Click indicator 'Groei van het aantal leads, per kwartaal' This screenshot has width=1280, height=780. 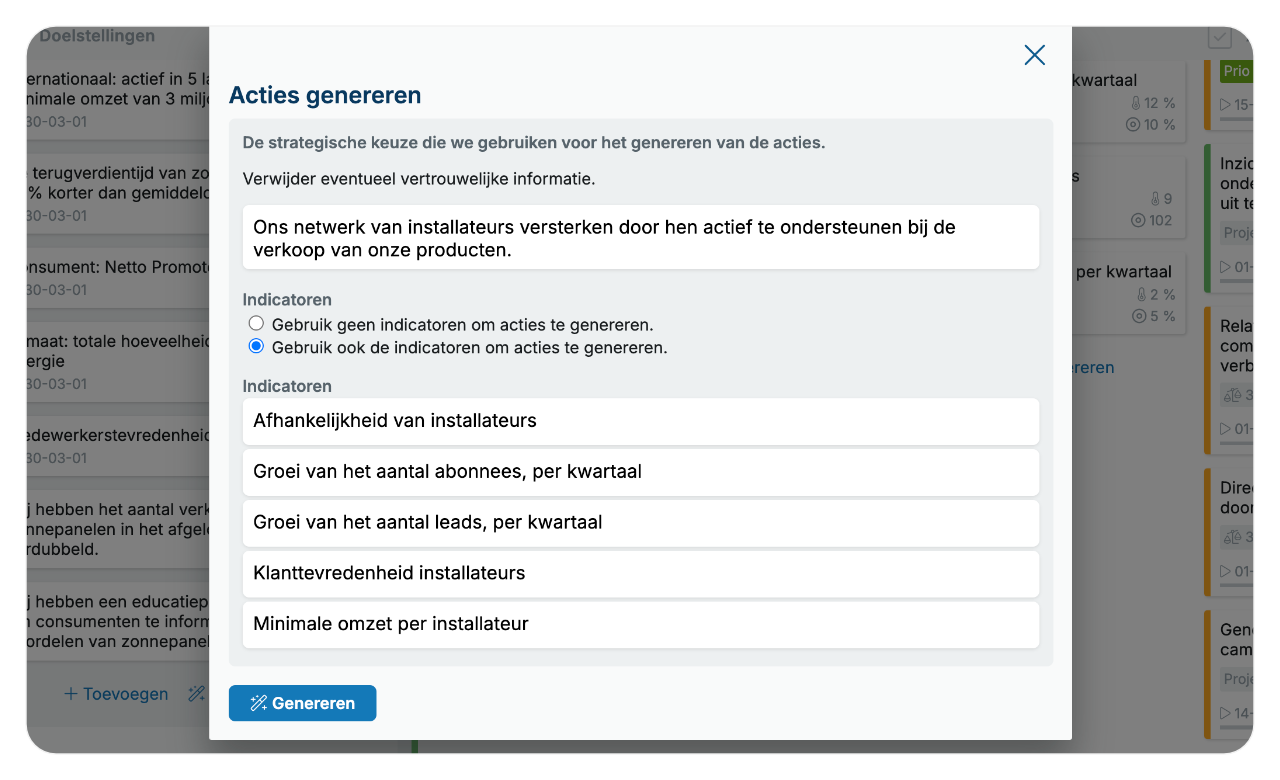point(641,523)
